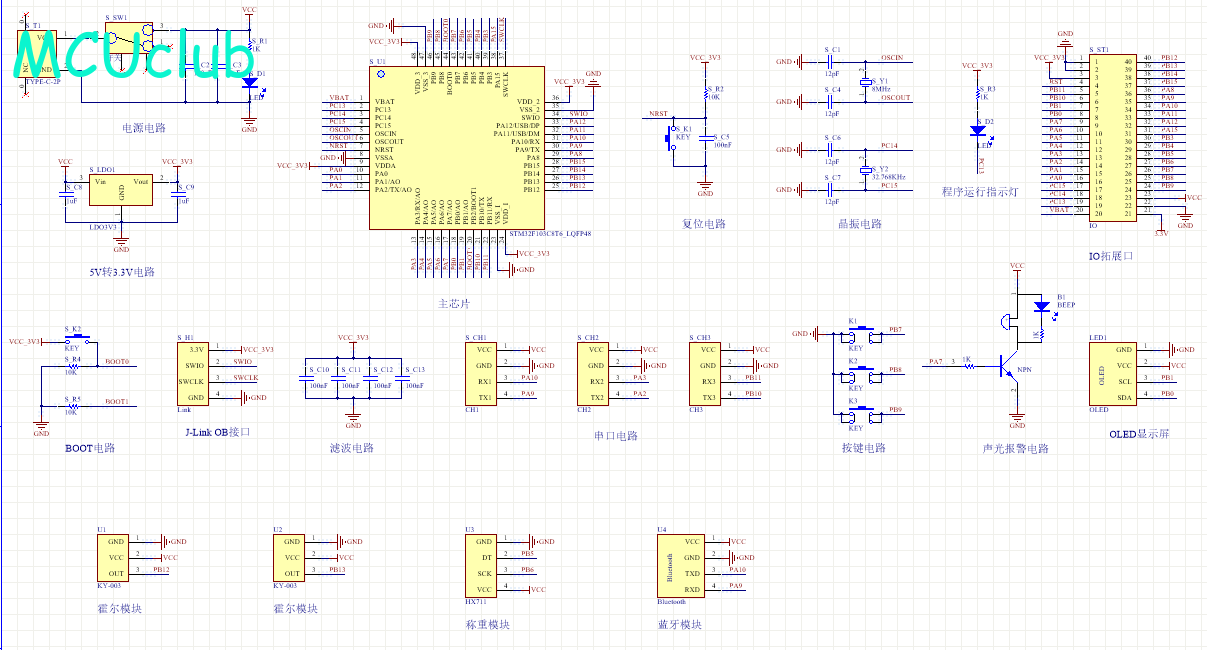Click the '按键电路' section label

[x=864, y=448]
